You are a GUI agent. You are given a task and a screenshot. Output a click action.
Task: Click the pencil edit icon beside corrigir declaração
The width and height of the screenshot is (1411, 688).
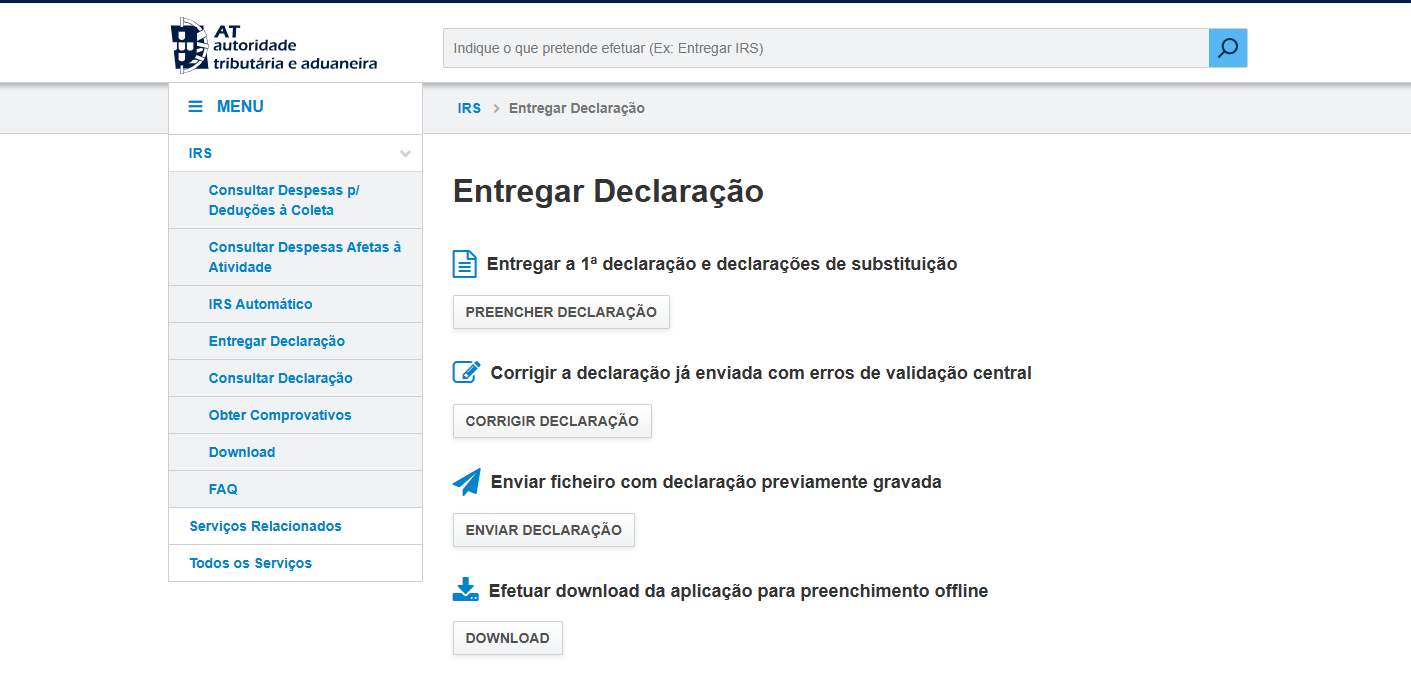tap(465, 370)
